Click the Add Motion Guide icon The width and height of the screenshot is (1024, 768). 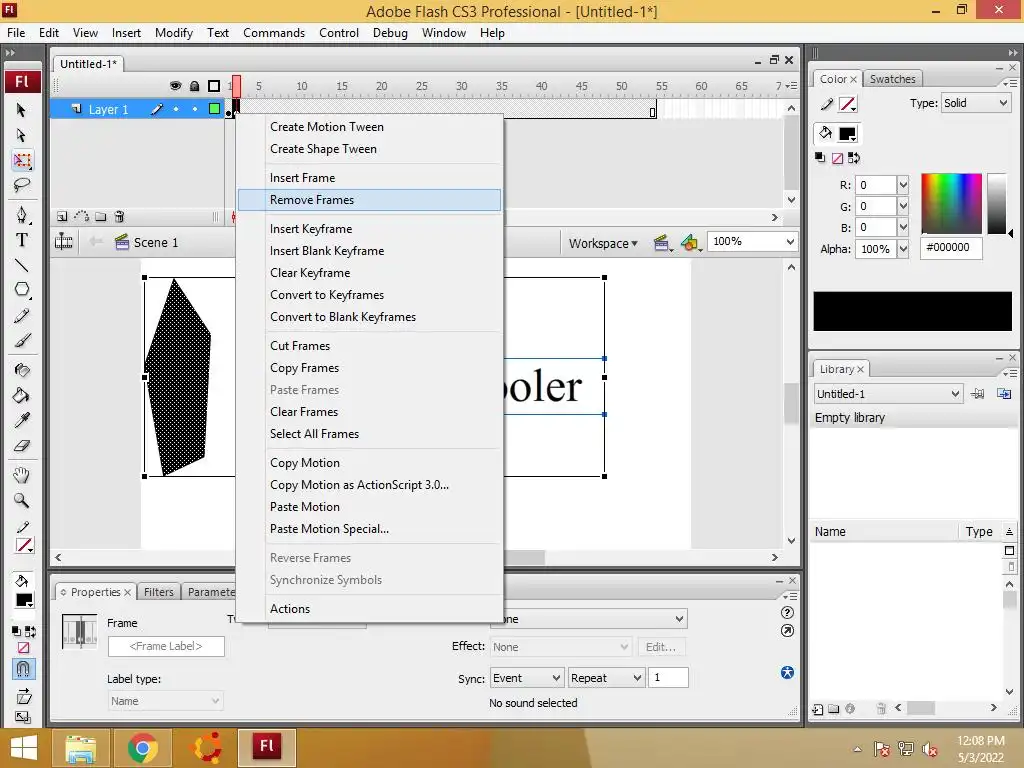82,216
